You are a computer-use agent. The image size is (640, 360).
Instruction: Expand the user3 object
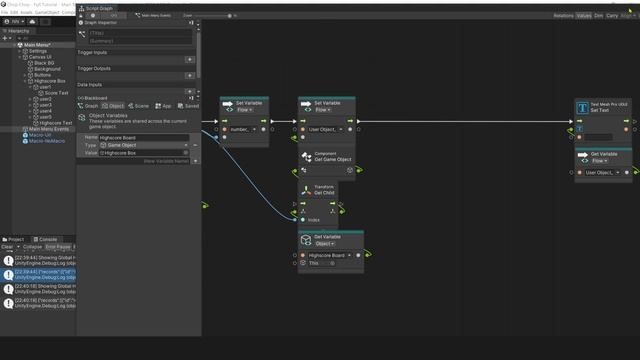[x=30, y=105]
